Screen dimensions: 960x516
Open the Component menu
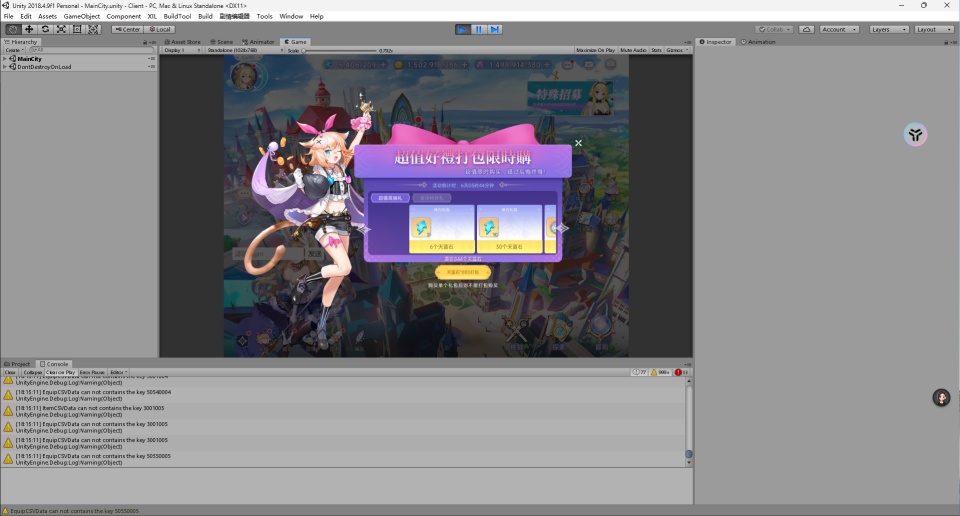pos(124,17)
